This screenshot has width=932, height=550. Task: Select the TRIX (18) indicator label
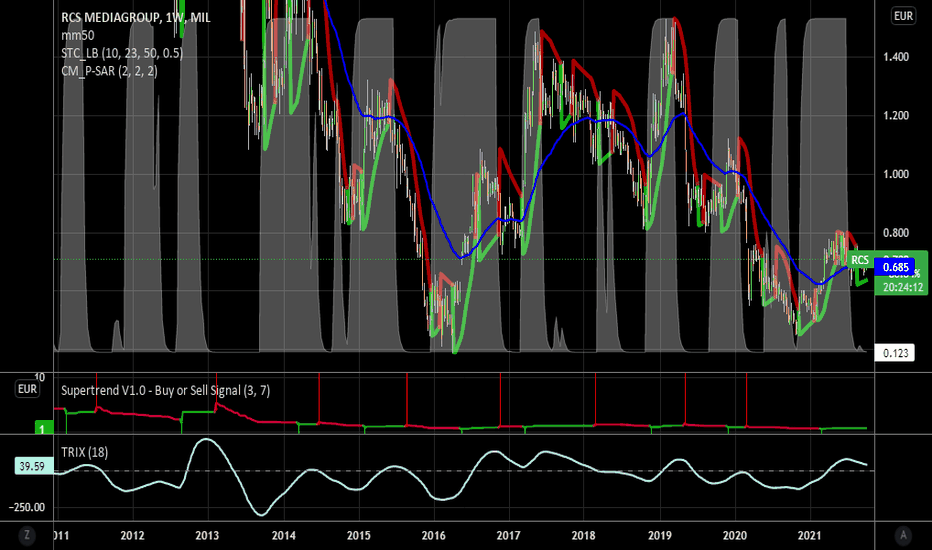pos(84,452)
